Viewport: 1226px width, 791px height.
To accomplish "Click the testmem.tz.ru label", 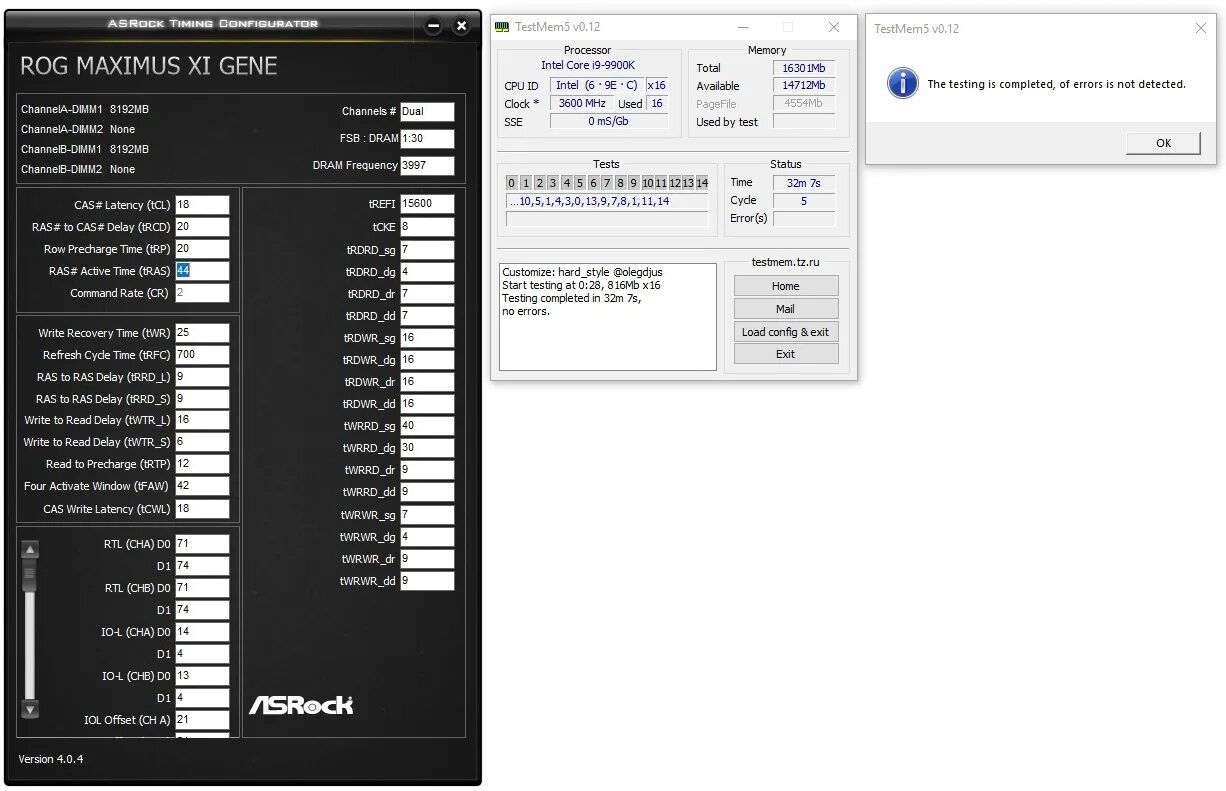I will pyautogui.click(x=785, y=262).
